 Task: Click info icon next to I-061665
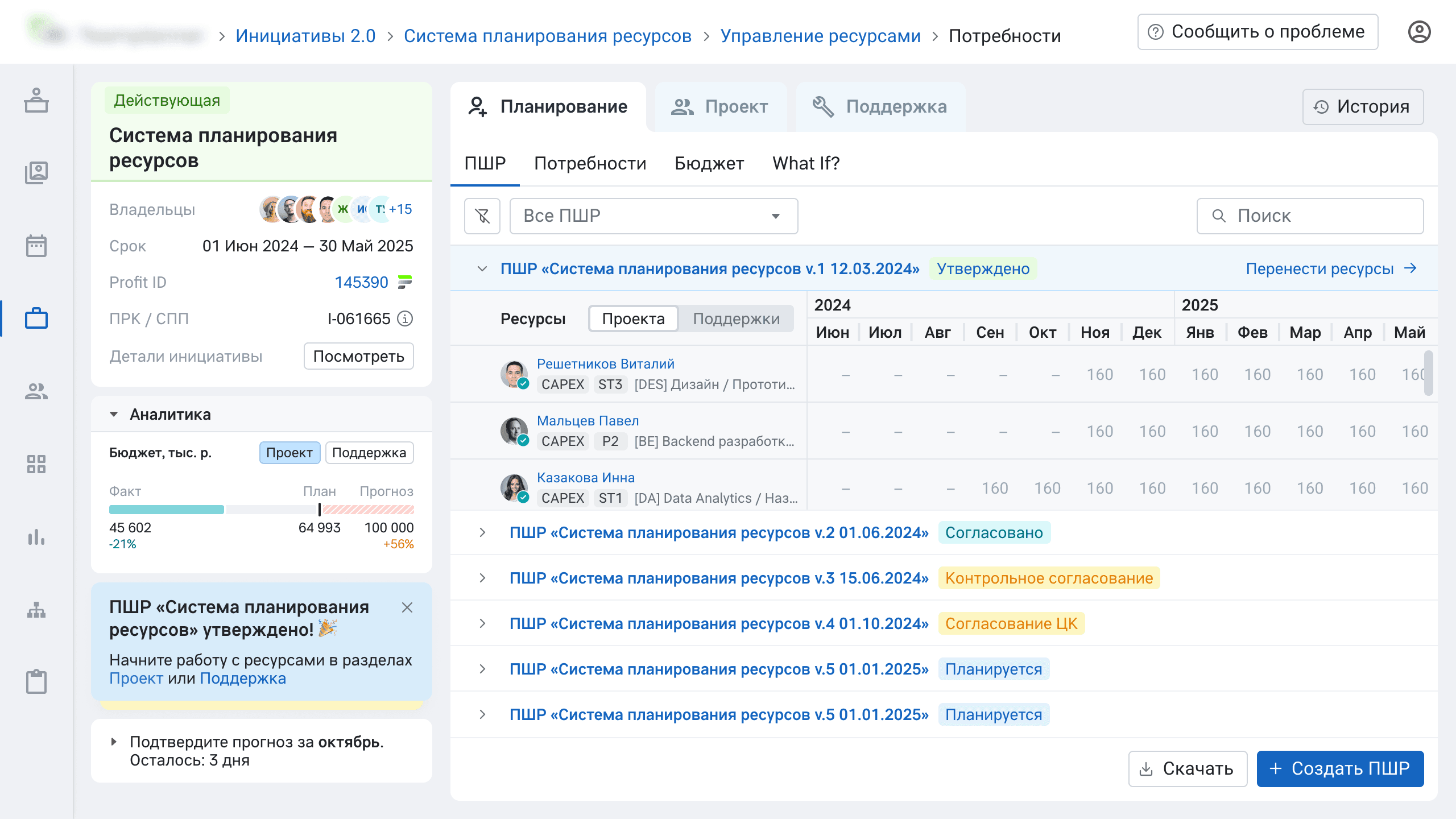[x=405, y=318]
